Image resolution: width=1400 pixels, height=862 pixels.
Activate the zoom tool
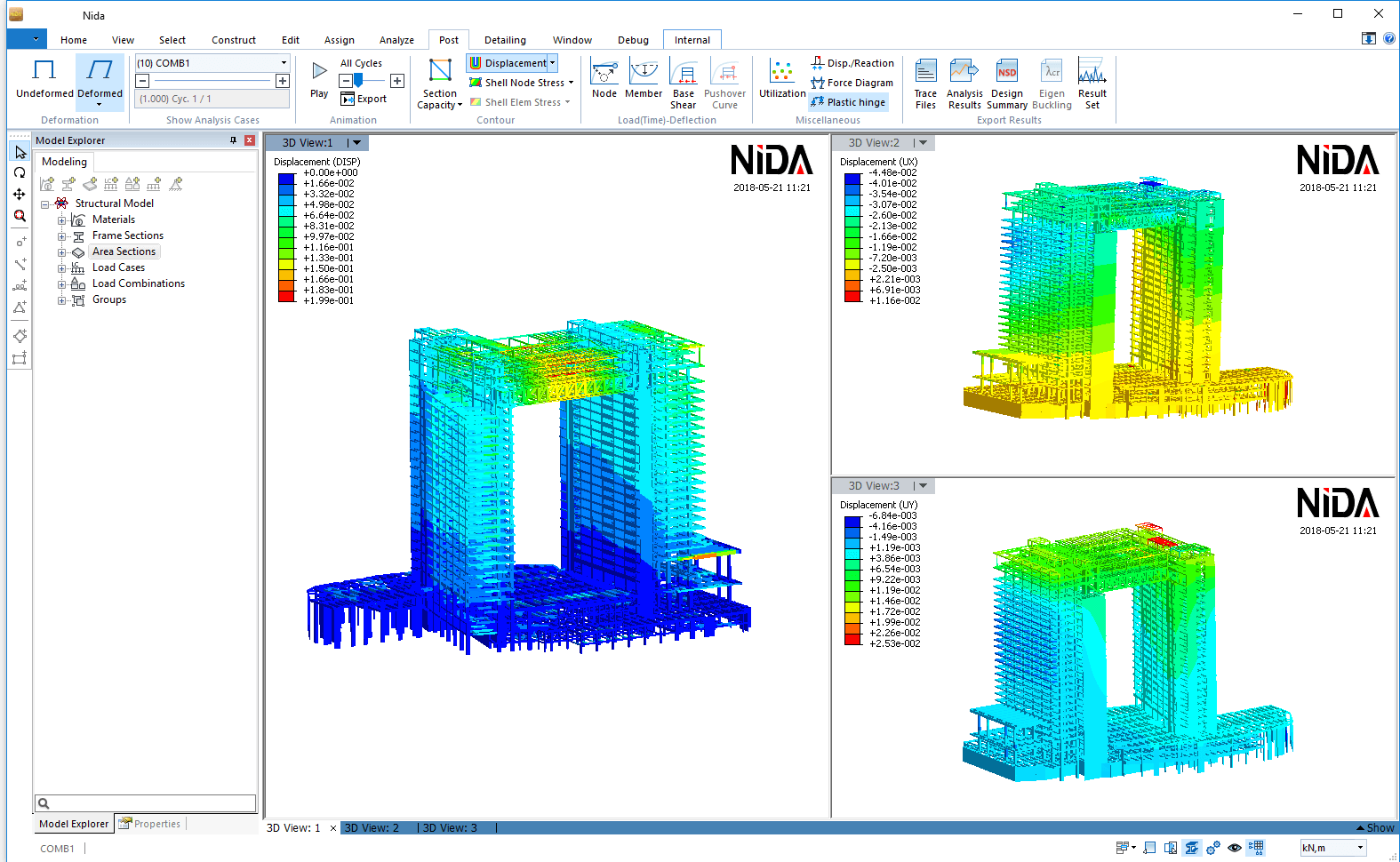[20, 216]
